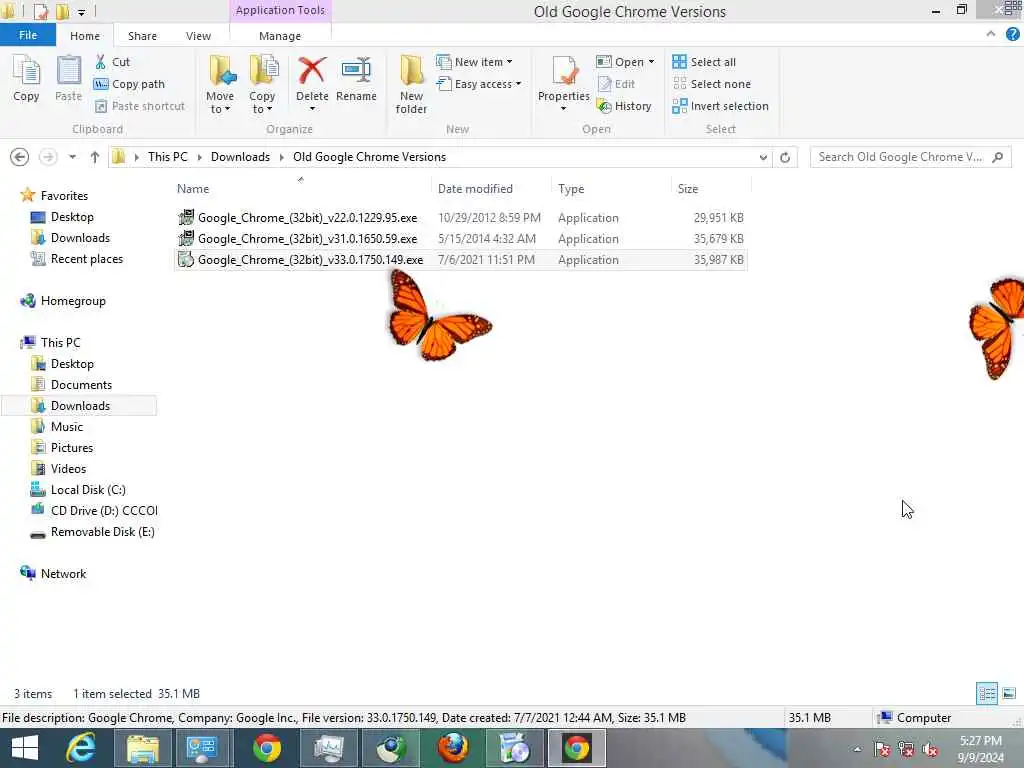Select the Home ribbon tab
Screen dimensions: 1024x768
point(85,36)
